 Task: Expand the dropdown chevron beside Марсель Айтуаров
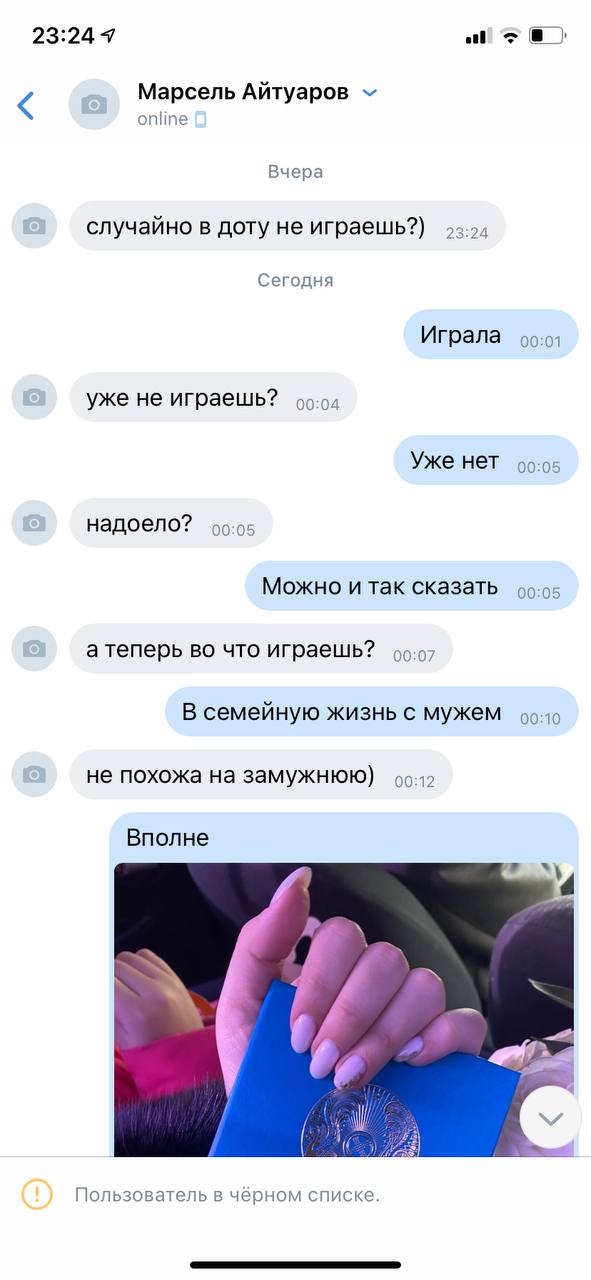(x=369, y=93)
